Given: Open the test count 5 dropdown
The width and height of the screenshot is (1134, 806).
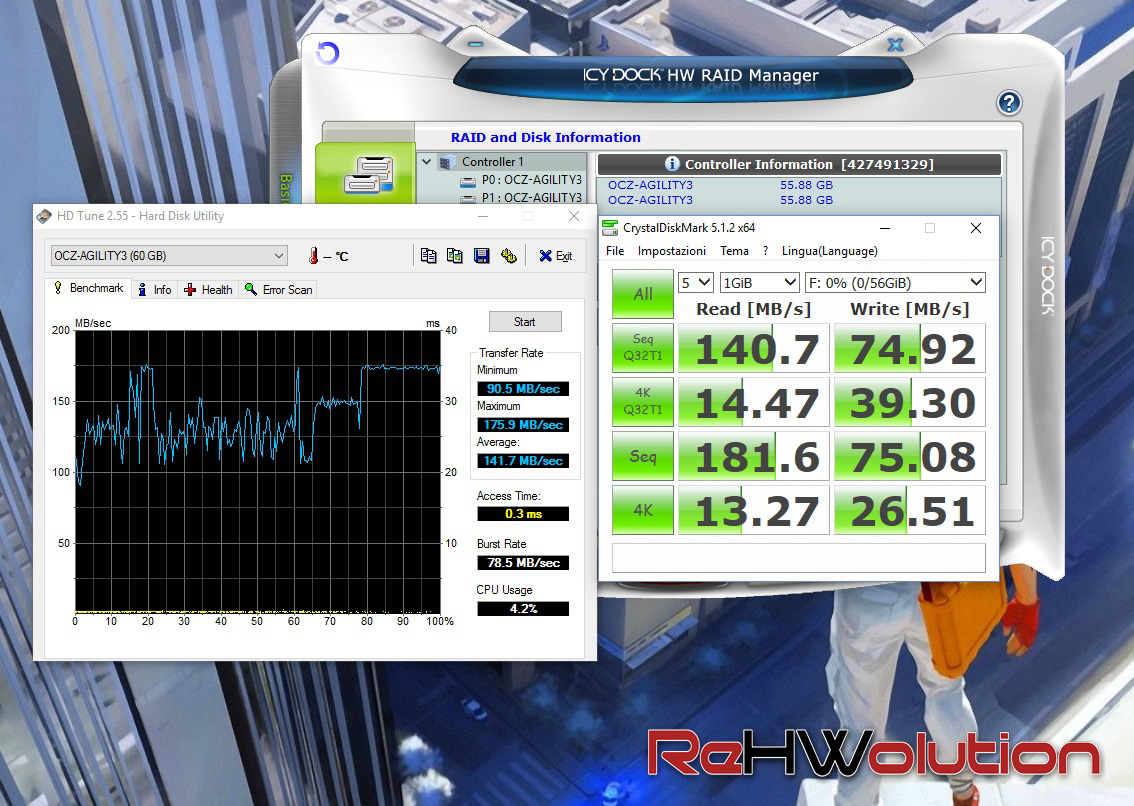Looking at the screenshot, I should tap(696, 283).
